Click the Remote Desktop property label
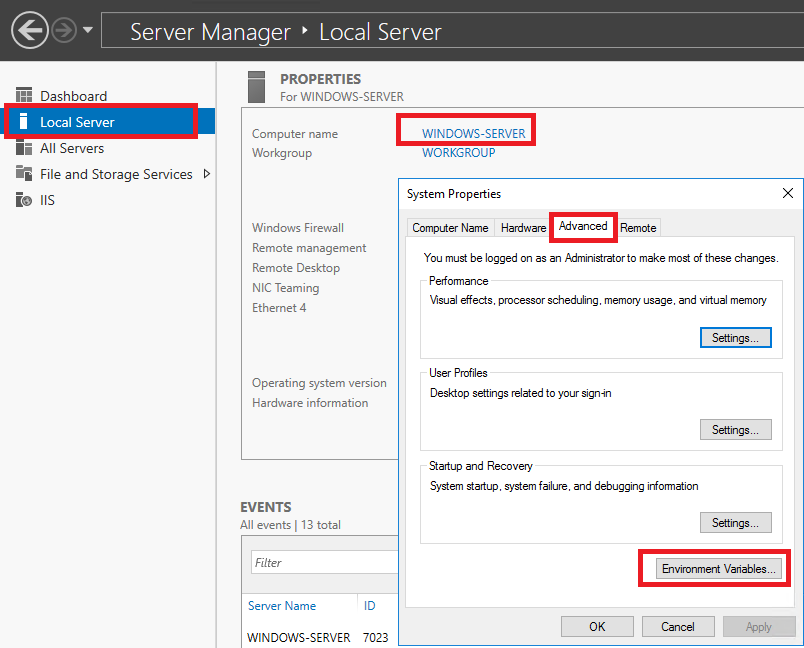Screen dimensions: 804x648 click(x=296, y=268)
